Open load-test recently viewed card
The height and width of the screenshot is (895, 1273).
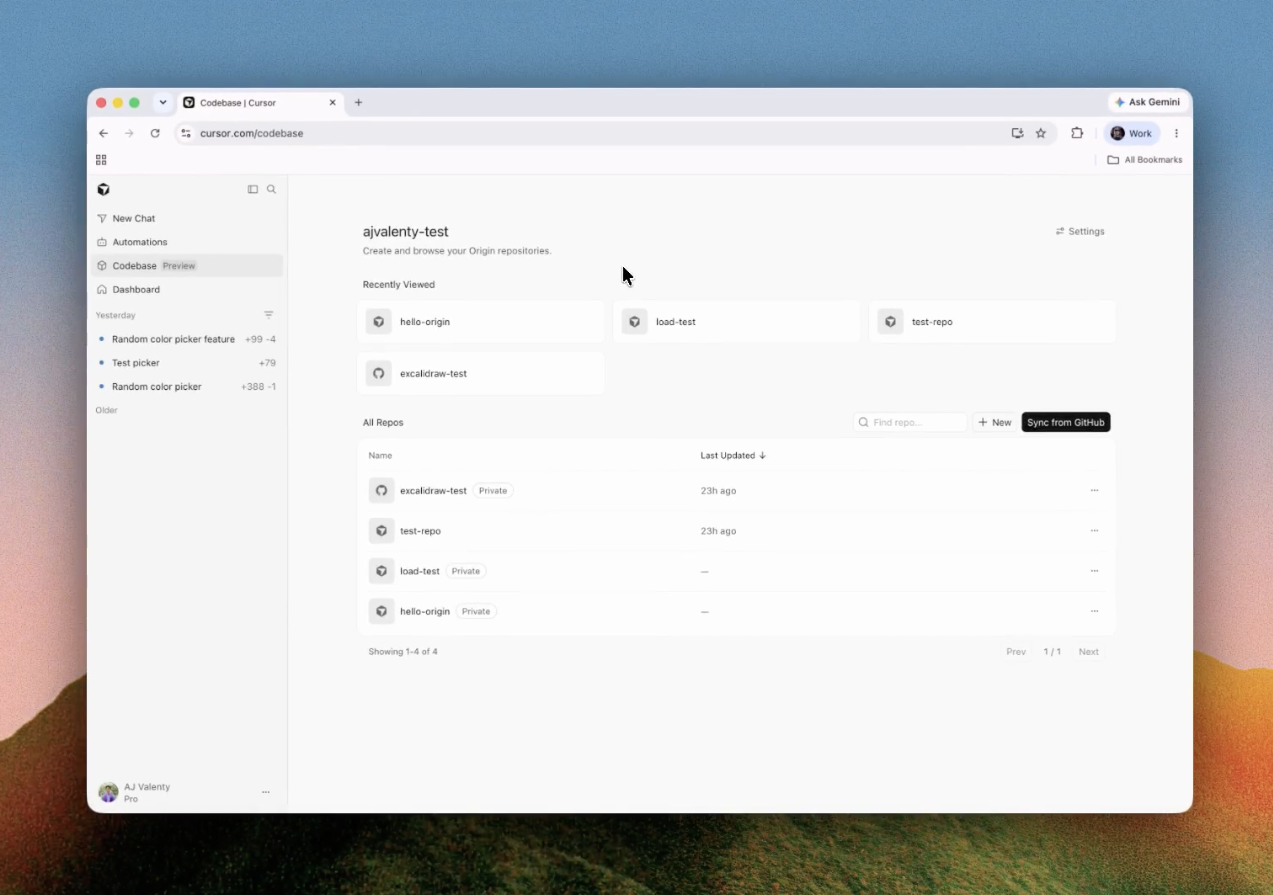coord(737,322)
